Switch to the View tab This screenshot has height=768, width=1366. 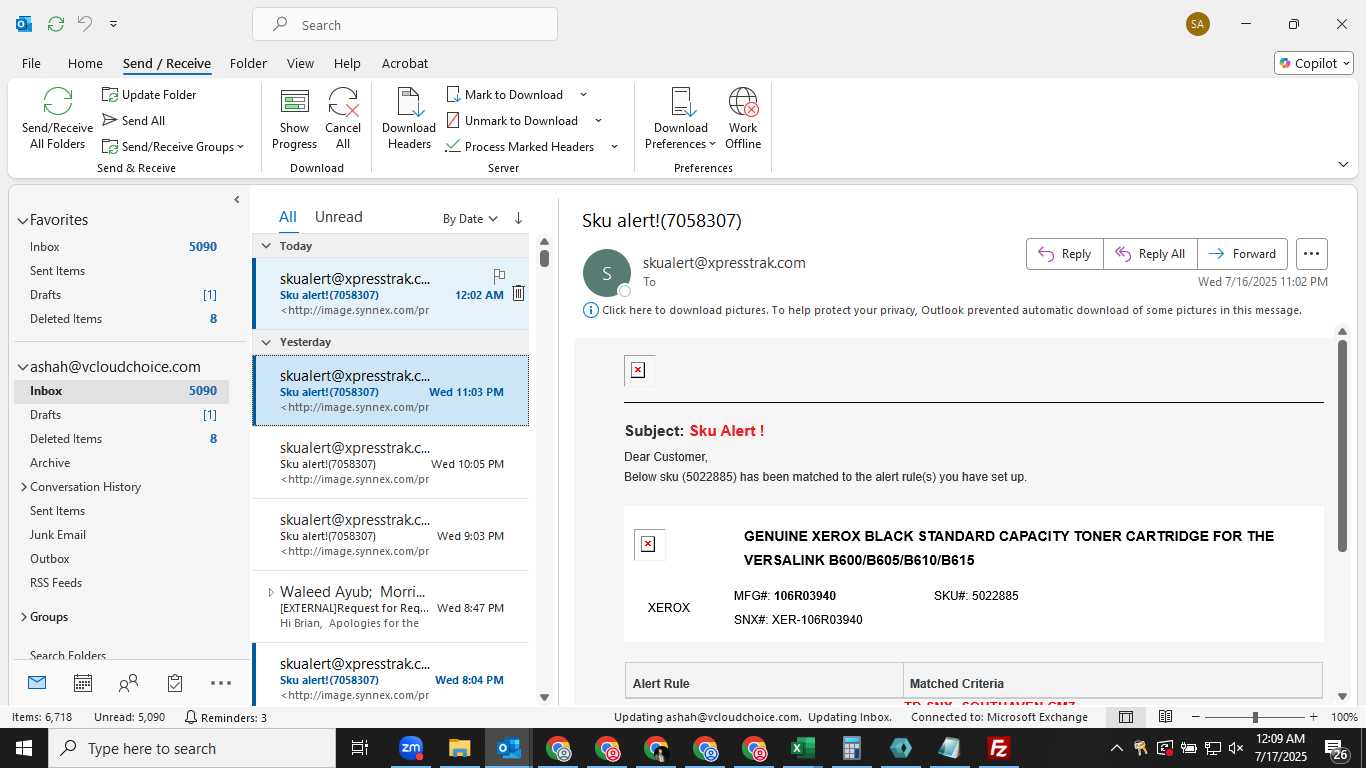pyautogui.click(x=300, y=63)
